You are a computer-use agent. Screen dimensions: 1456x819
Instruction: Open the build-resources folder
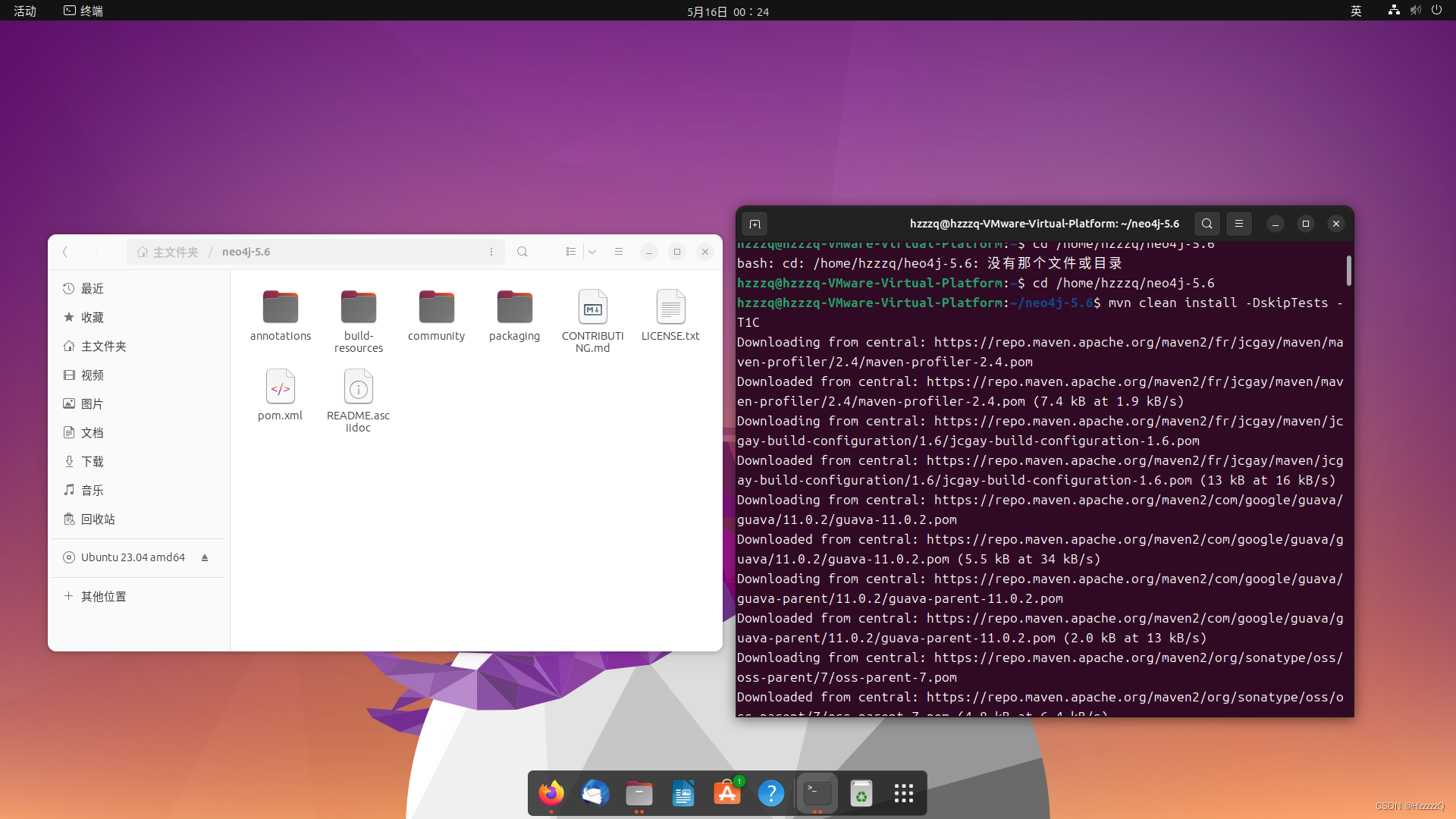point(359,320)
